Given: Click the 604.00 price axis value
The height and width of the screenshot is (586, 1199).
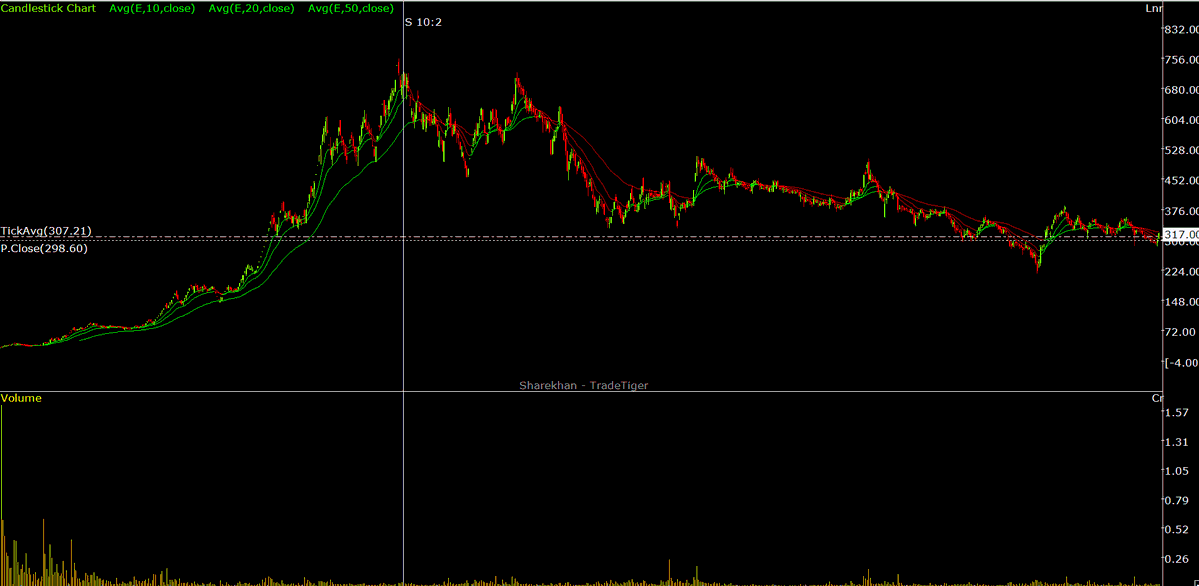Looking at the screenshot, I should (1182, 120).
